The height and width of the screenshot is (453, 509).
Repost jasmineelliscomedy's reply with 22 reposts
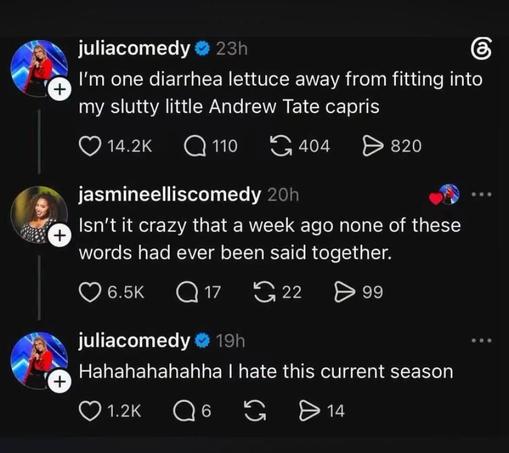coord(265,292)
